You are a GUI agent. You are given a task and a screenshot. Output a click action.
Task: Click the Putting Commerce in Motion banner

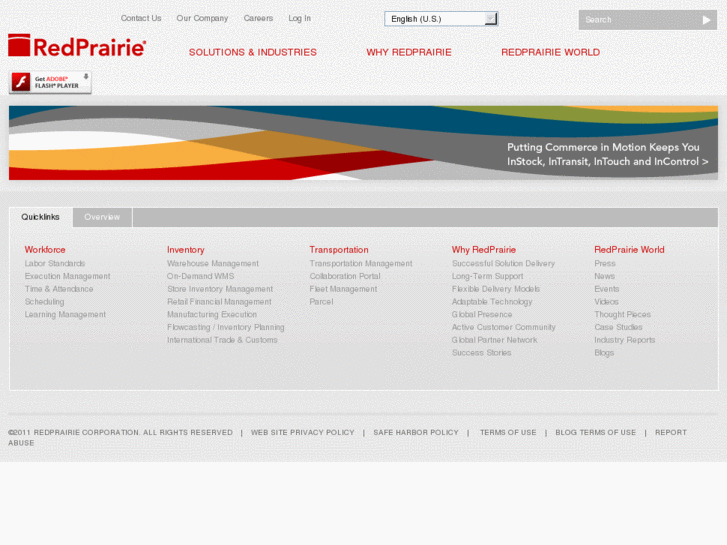(363, 143)
